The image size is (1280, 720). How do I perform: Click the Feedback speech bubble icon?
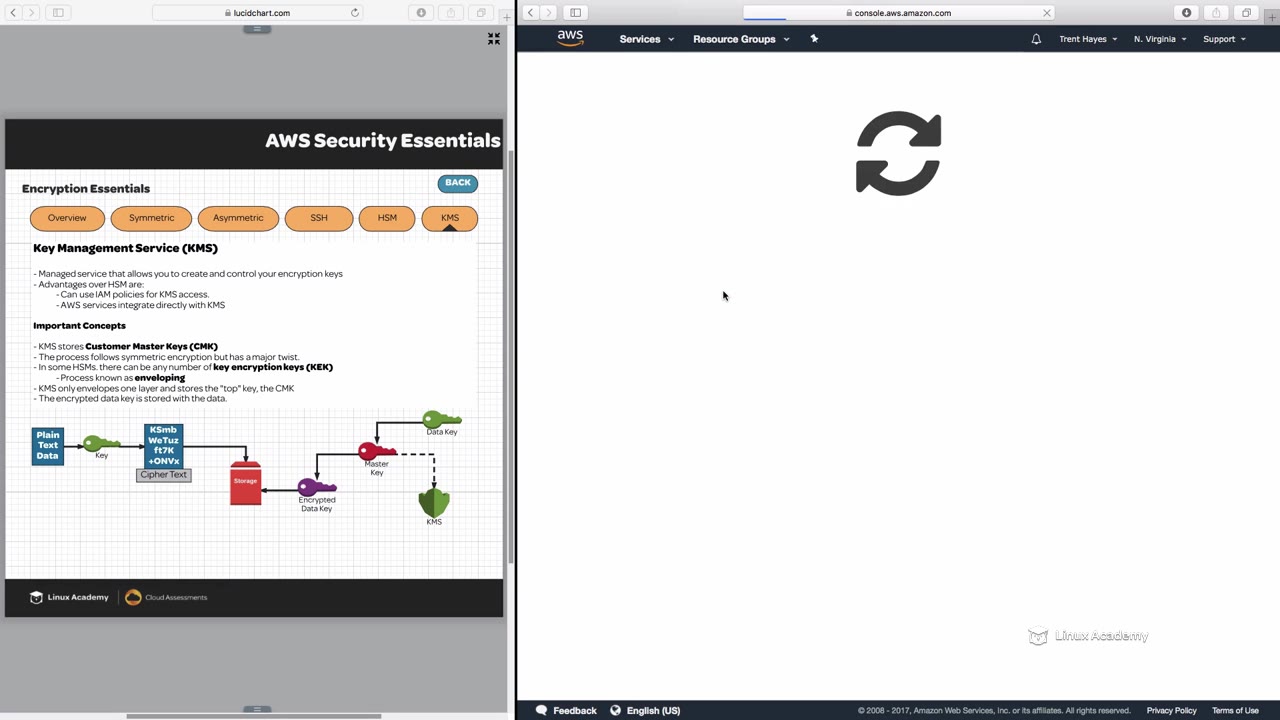point(542,710)
